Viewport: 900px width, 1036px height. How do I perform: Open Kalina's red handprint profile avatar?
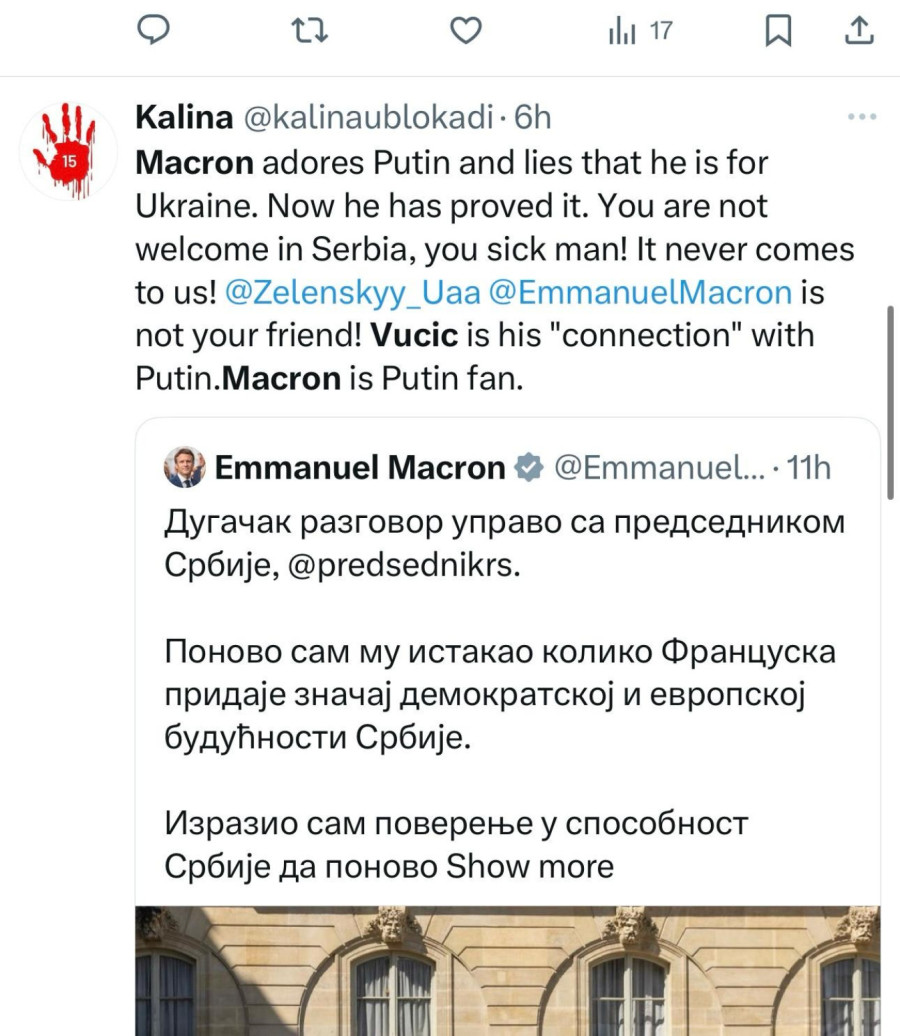pos(68,150)
